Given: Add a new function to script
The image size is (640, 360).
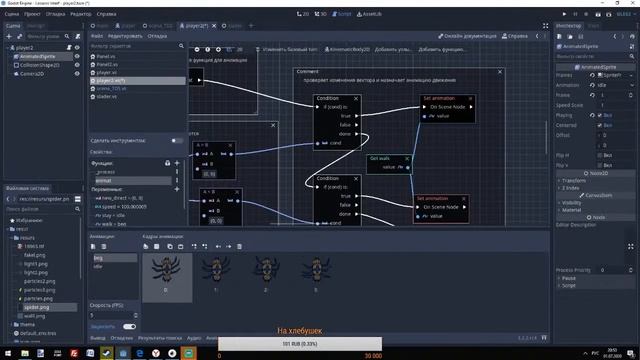Looking at the screenshot, I should pos(177,163).
